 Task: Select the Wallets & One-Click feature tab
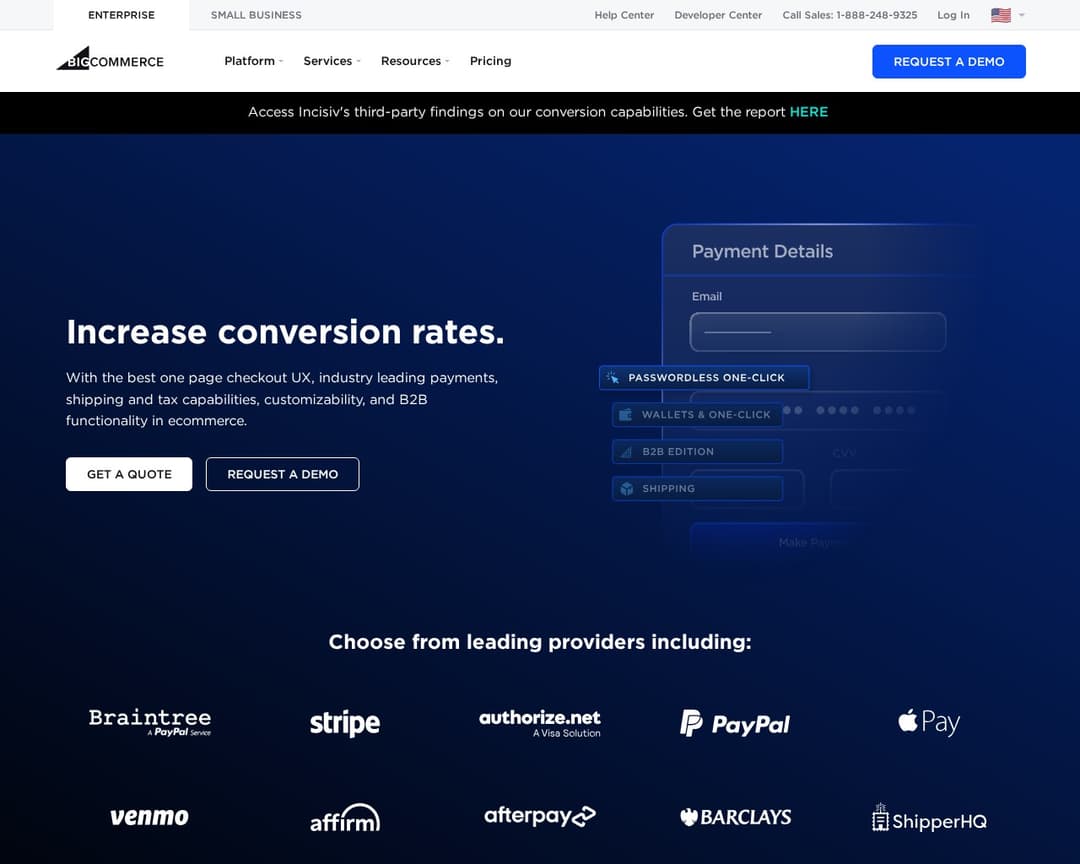coord(697,415)
